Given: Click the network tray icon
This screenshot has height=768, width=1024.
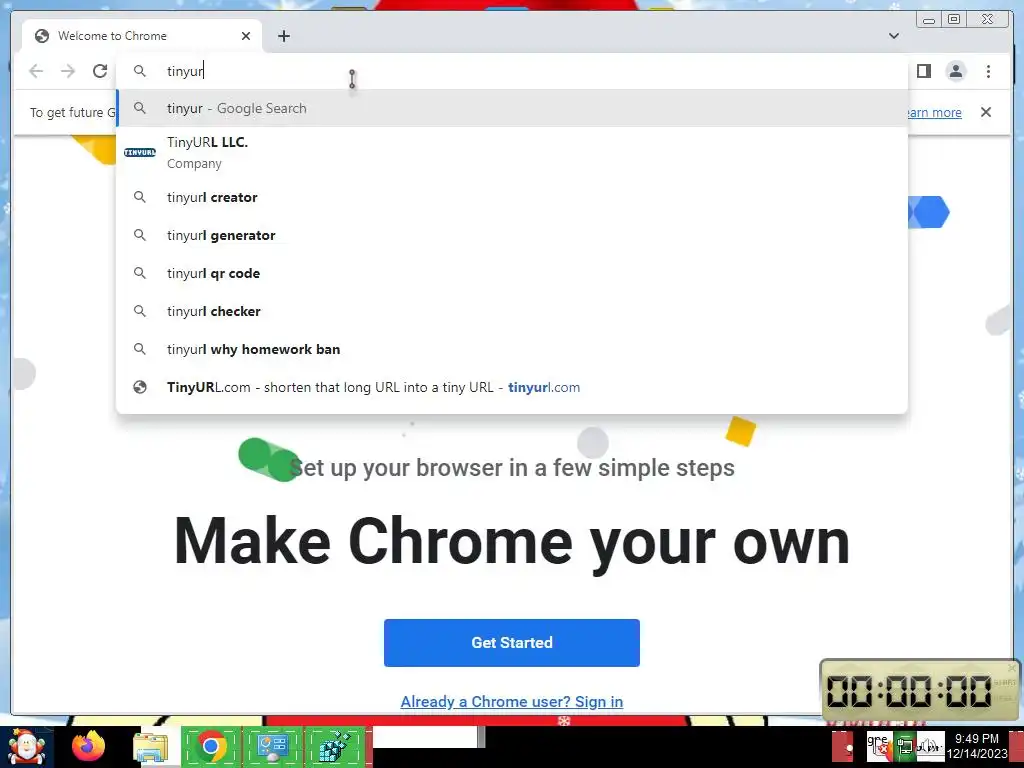Looking at the screenshot, I should point(905,746).
